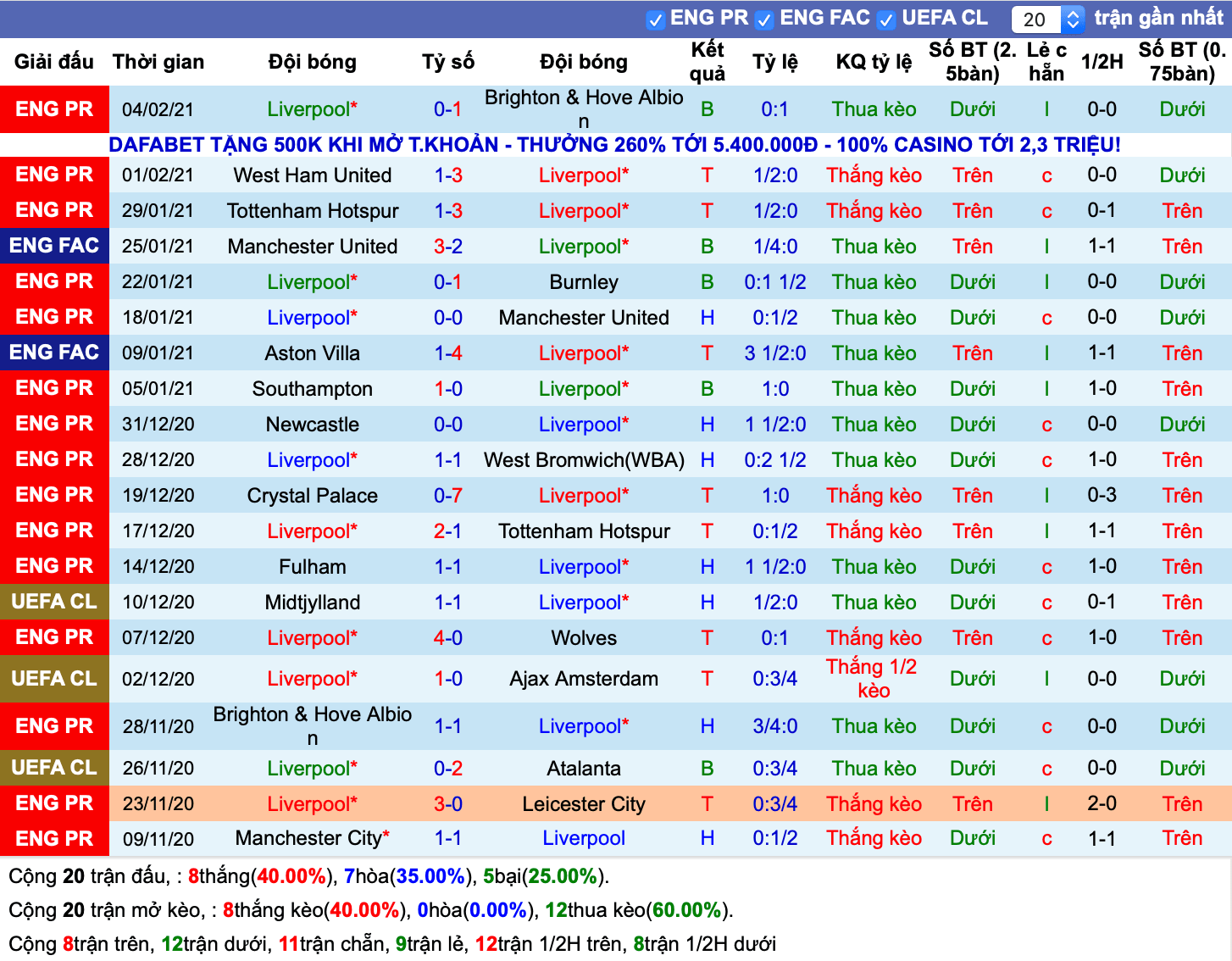This screenshot has height=961, width=1232.
Task: Click Thắng 1/2 kèo result on 02/12/20
Action: [x=873, y=679]
